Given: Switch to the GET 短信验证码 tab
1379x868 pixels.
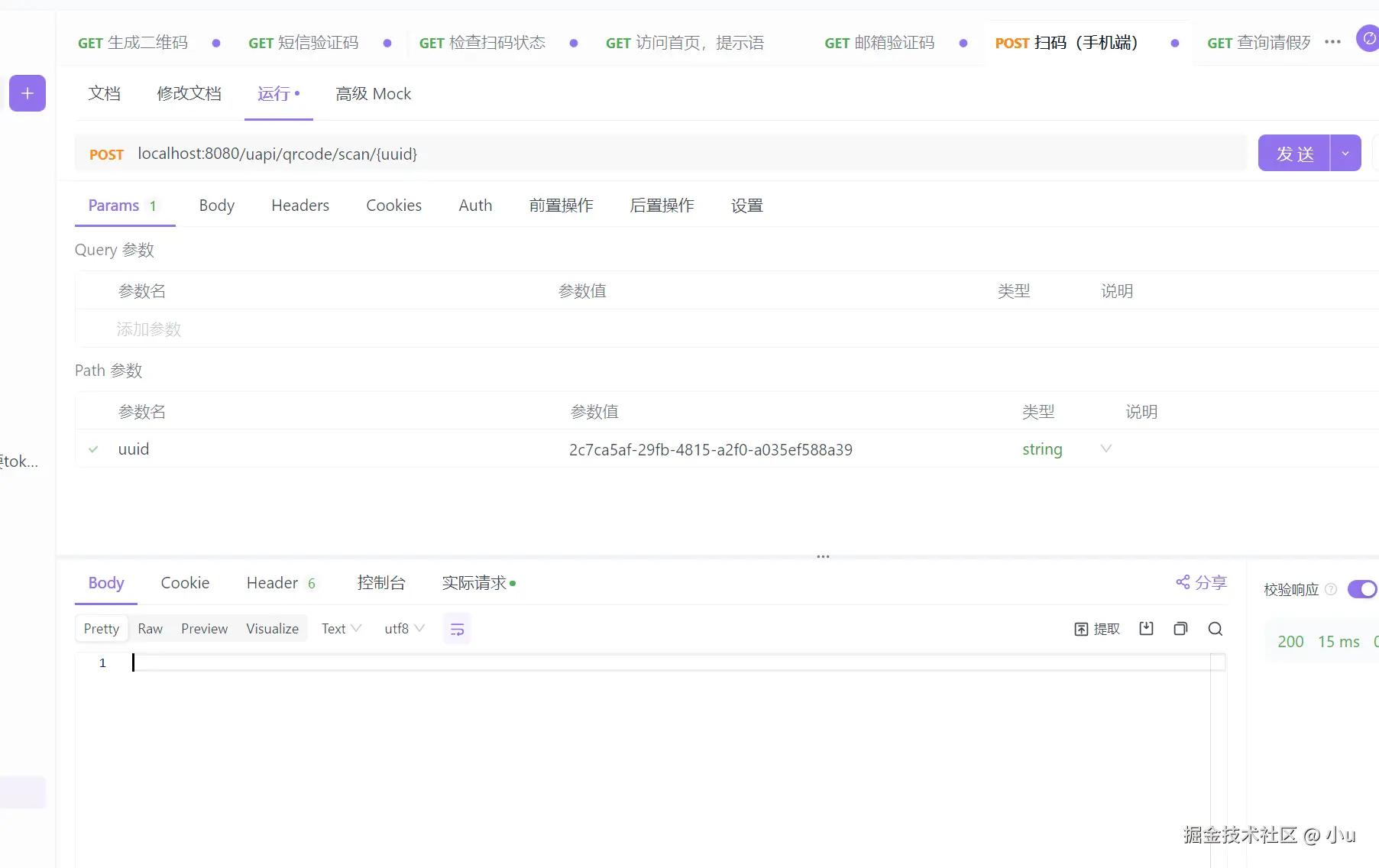Looking at the screenshot, I should (303, 43).
